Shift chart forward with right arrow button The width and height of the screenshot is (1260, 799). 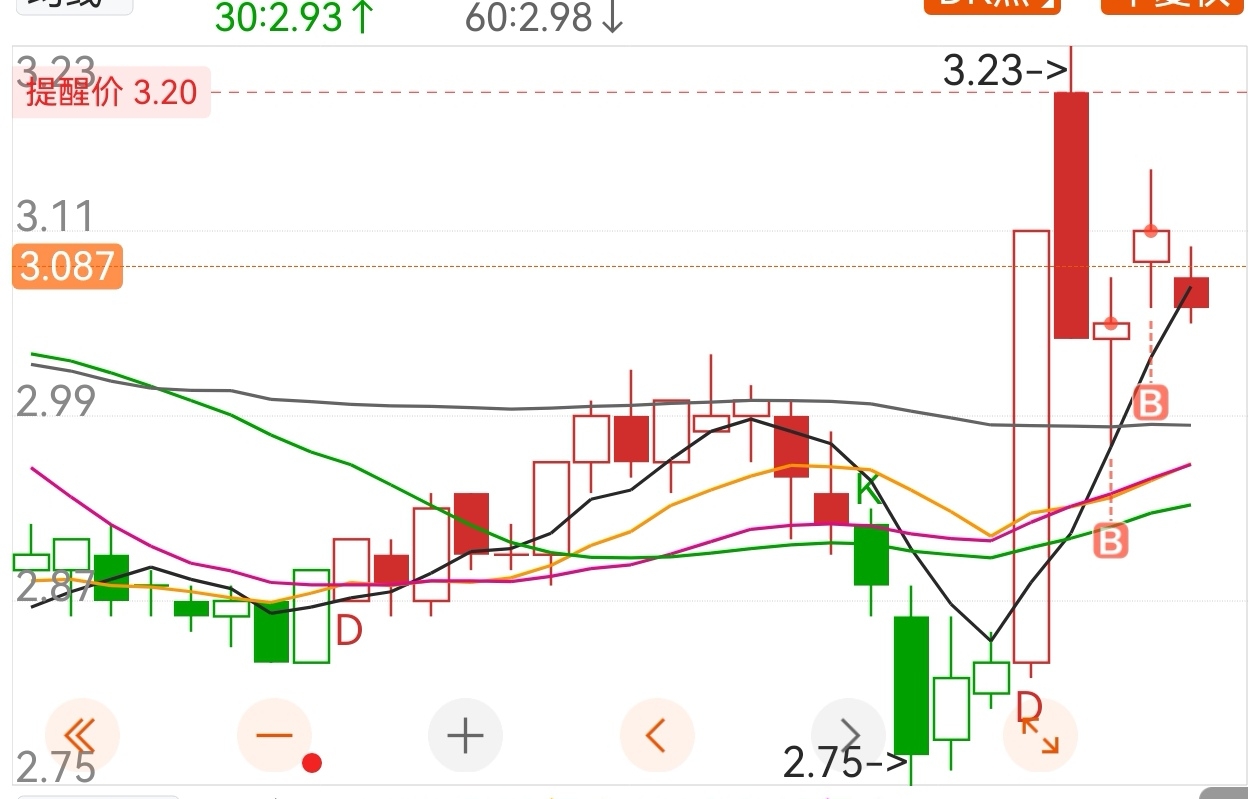849,736
